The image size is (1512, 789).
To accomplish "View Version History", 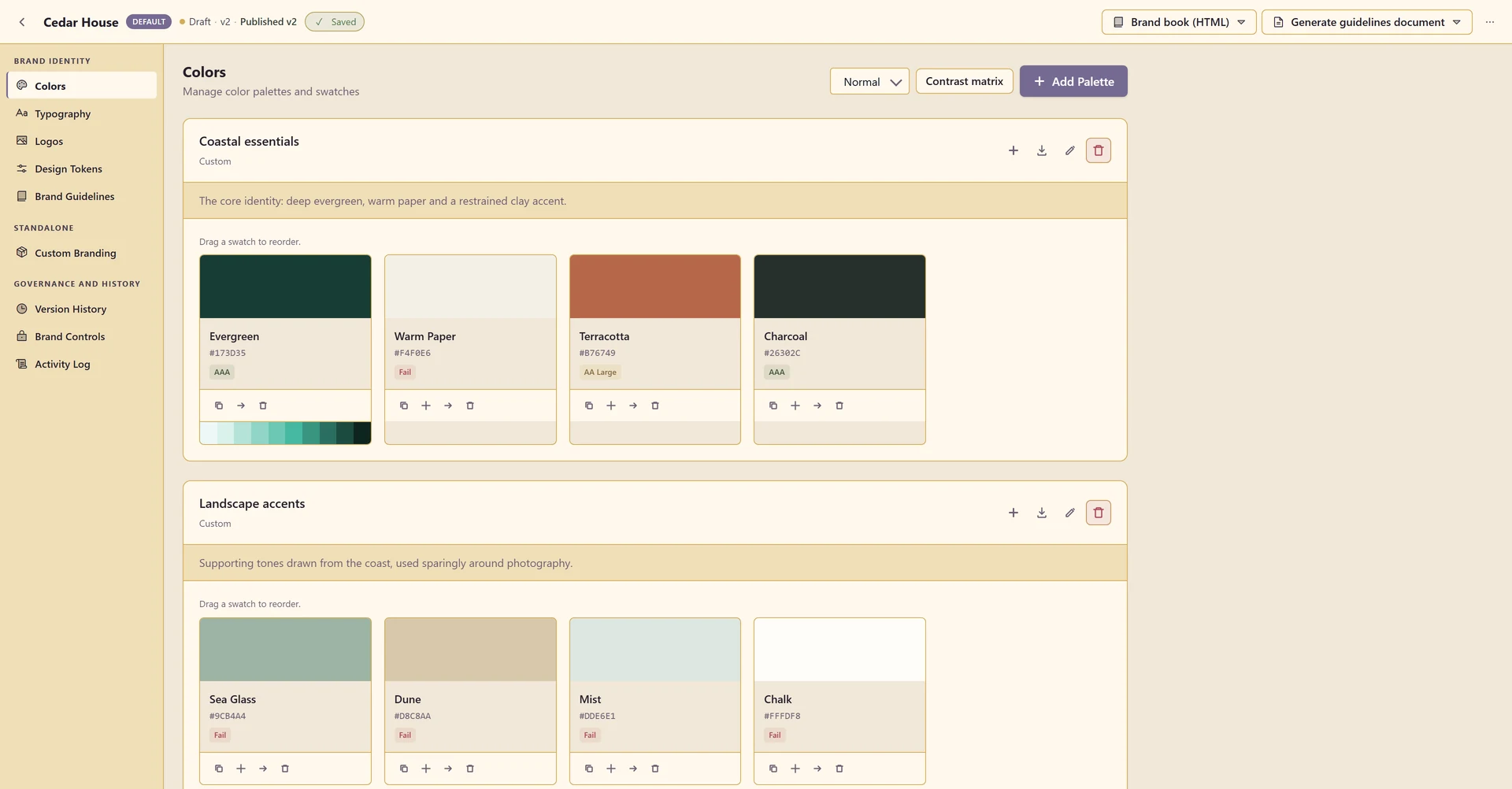I will point(82,309).
